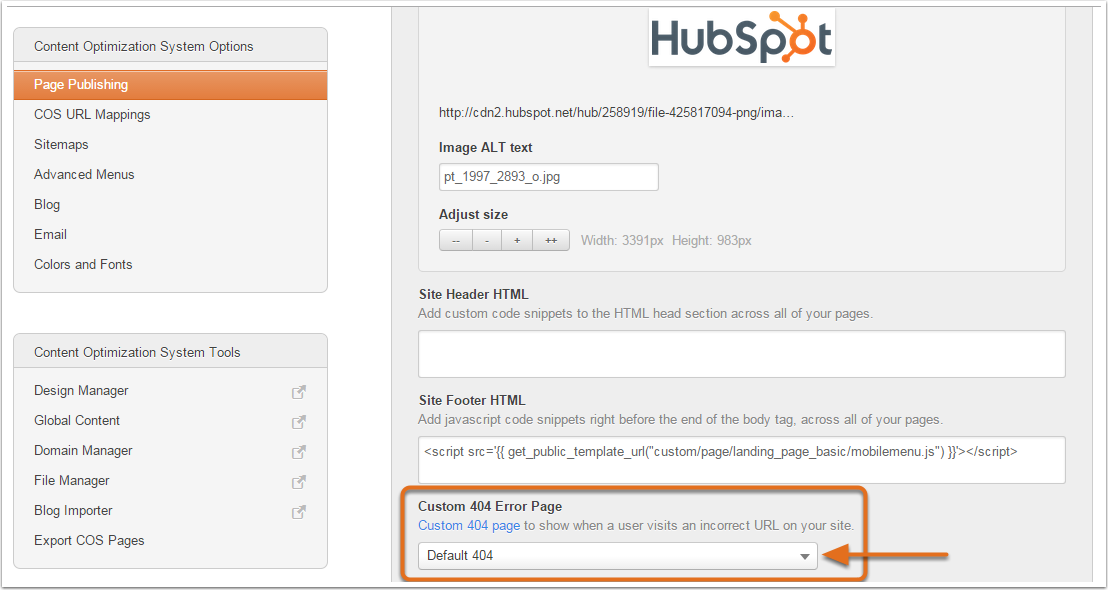Click the HubSpot logo image preview

click(x=742, y=37)
